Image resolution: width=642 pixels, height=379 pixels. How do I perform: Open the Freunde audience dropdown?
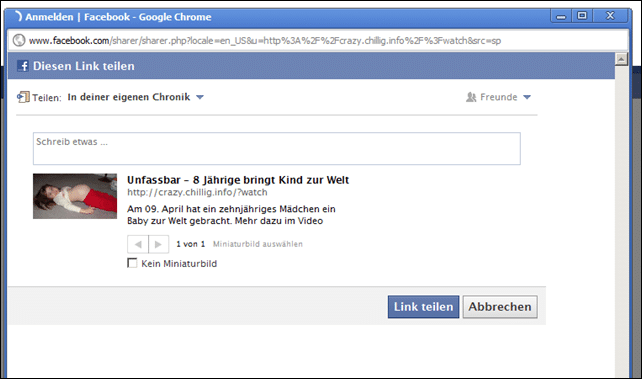click(x=505, y=97)
